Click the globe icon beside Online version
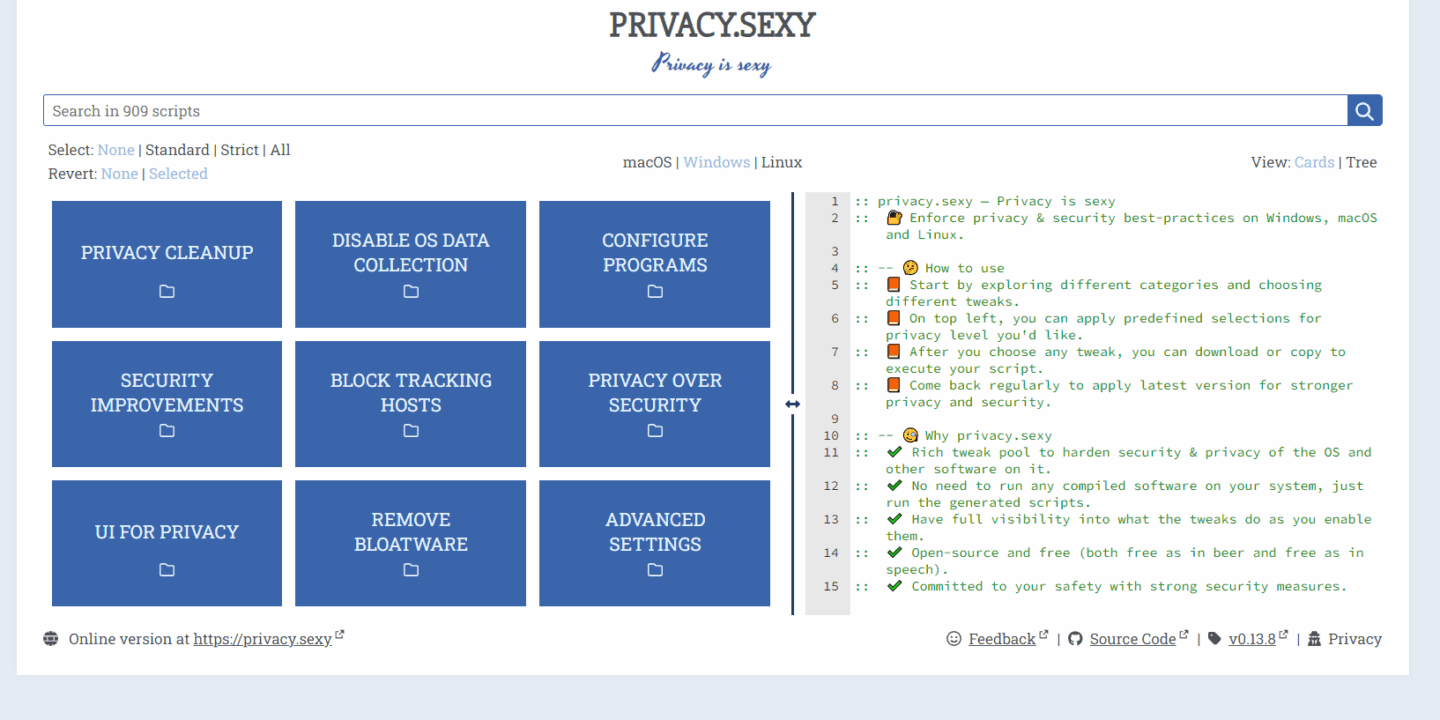This screenshot has height=720, width=1440. click(51, 638)
